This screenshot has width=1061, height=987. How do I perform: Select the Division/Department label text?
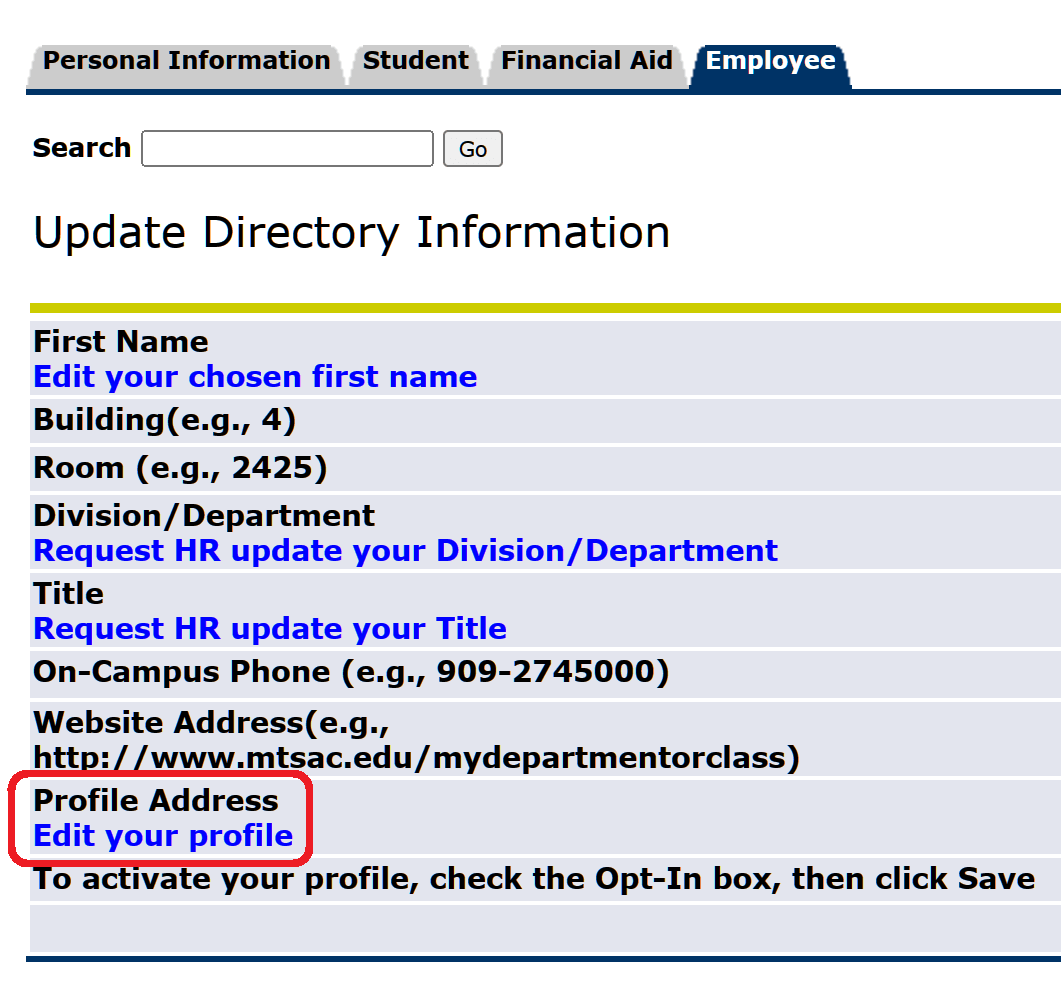(x=204, y=516)
